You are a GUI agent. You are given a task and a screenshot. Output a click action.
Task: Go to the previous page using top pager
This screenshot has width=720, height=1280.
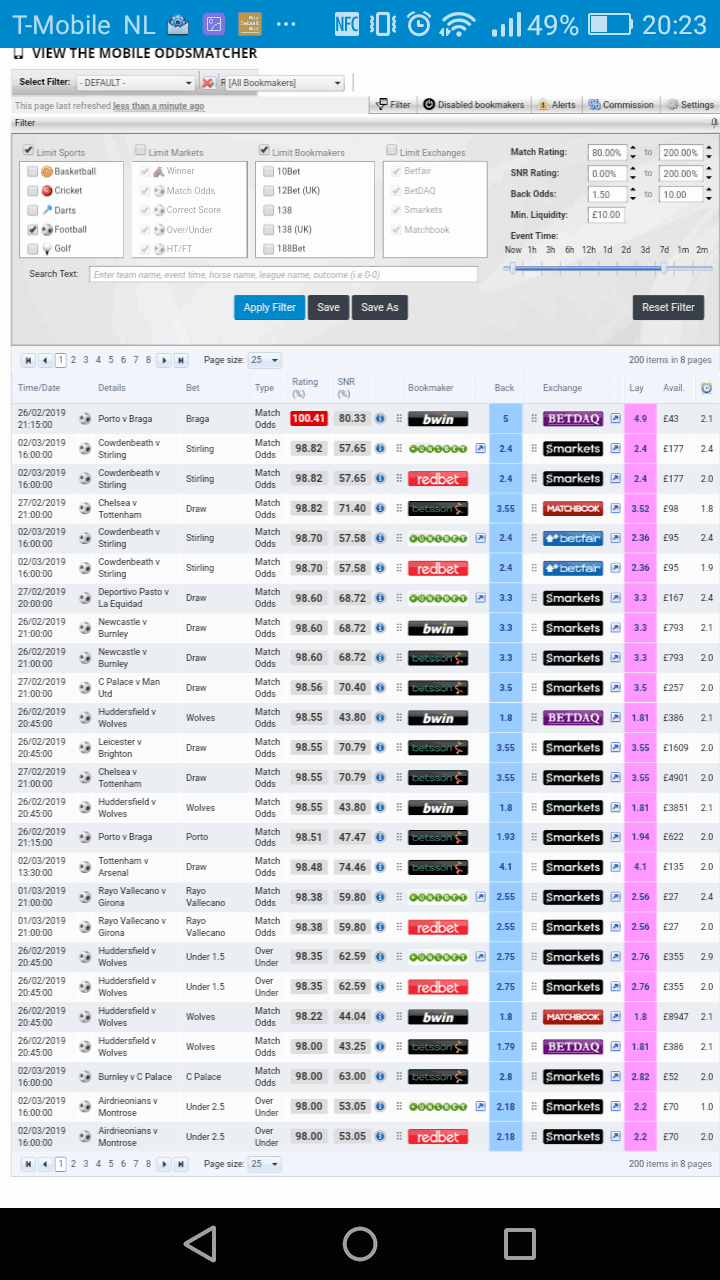(x=45, y=360)
